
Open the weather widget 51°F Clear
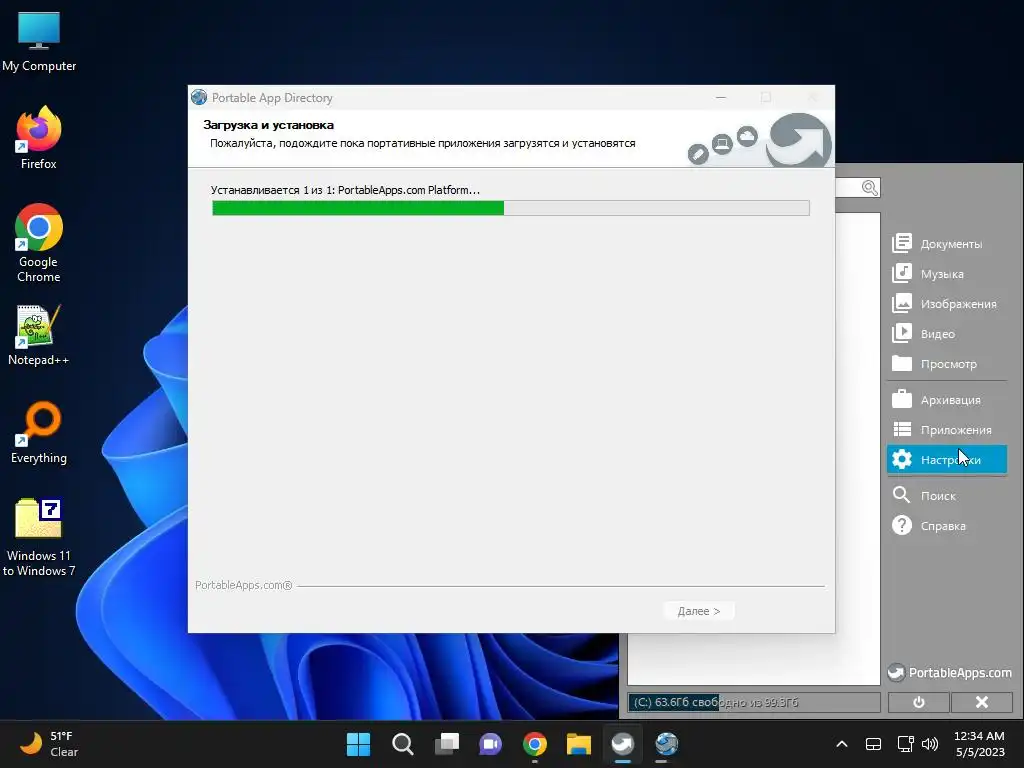49,744
